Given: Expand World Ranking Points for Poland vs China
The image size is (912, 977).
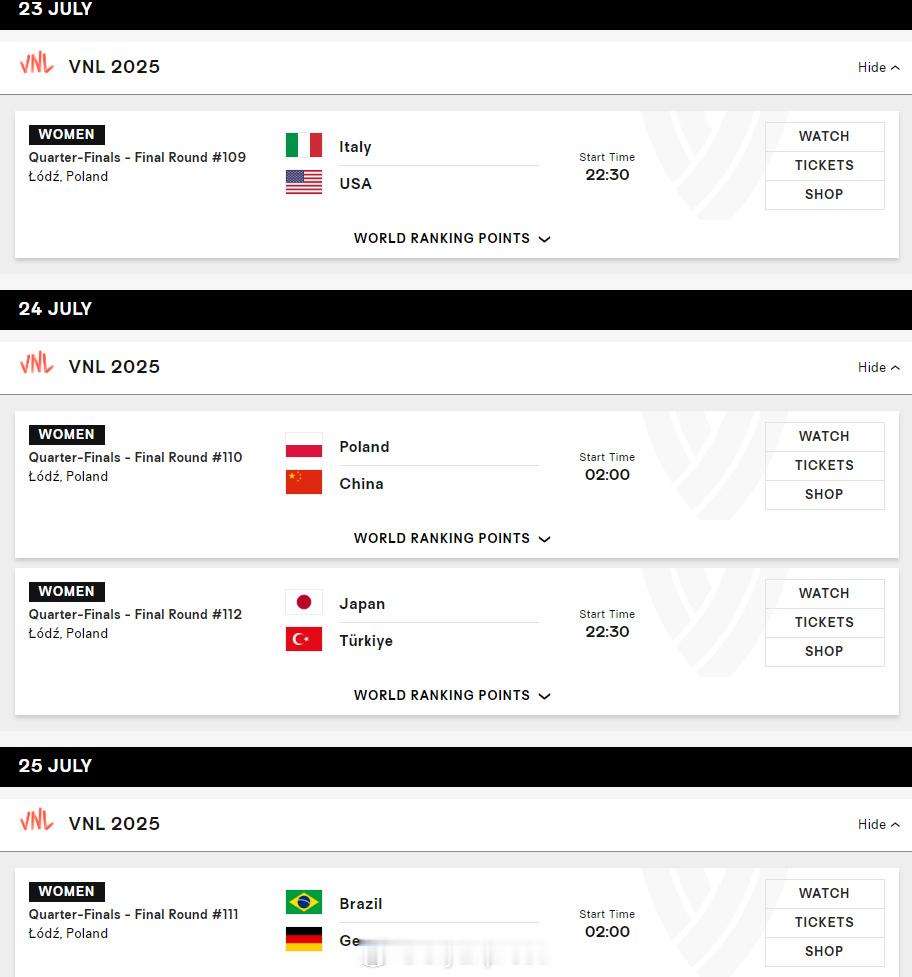Looking at the screenshot, I should coord(452,538).
